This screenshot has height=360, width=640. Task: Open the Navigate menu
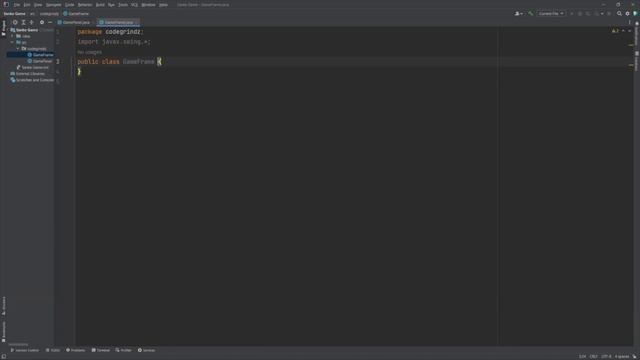pos(53,5)
